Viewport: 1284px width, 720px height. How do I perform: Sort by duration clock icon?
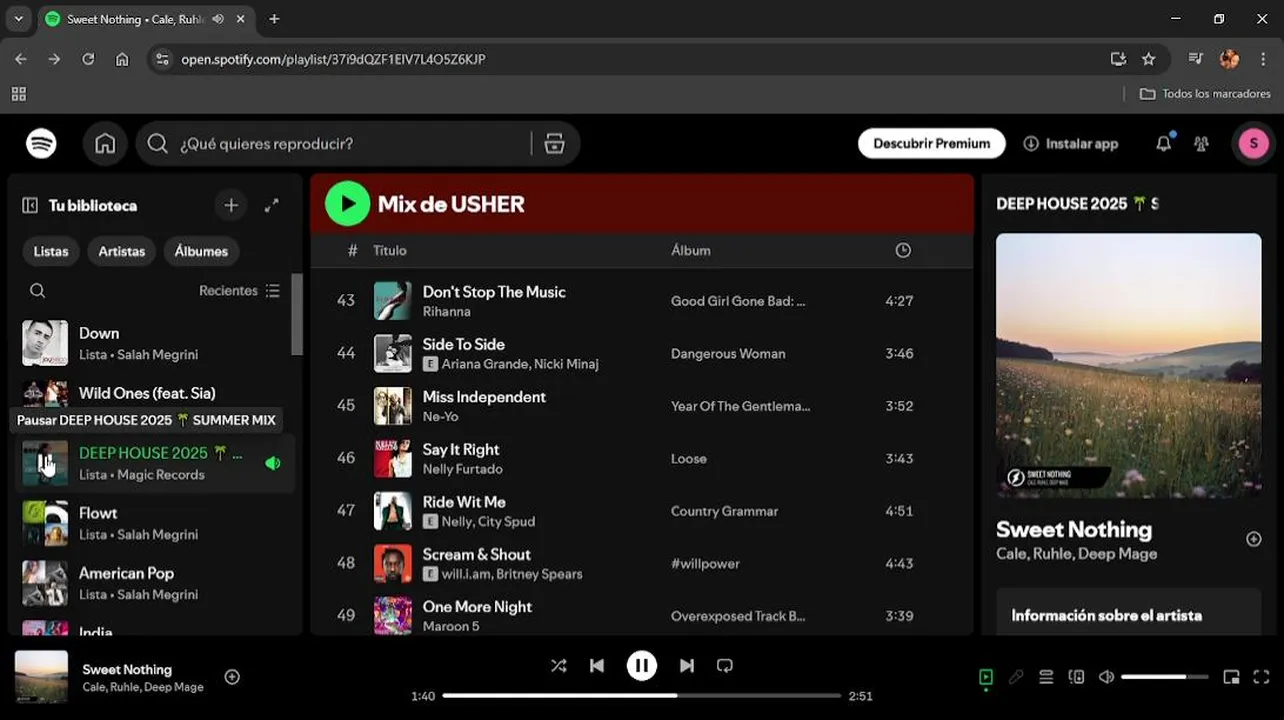click(903, 250)
